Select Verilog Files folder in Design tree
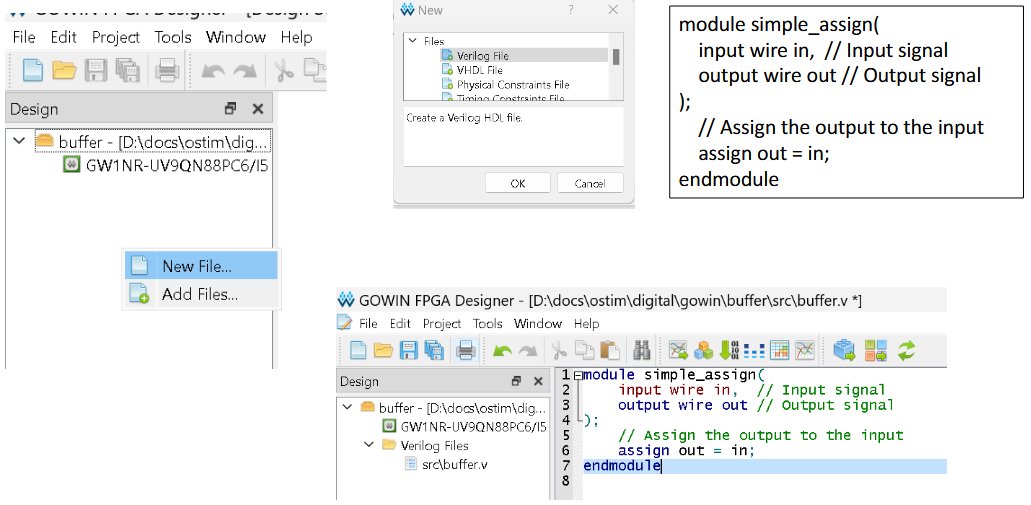This screenshot has width=1031, height=505. click(x=434, y=445)
